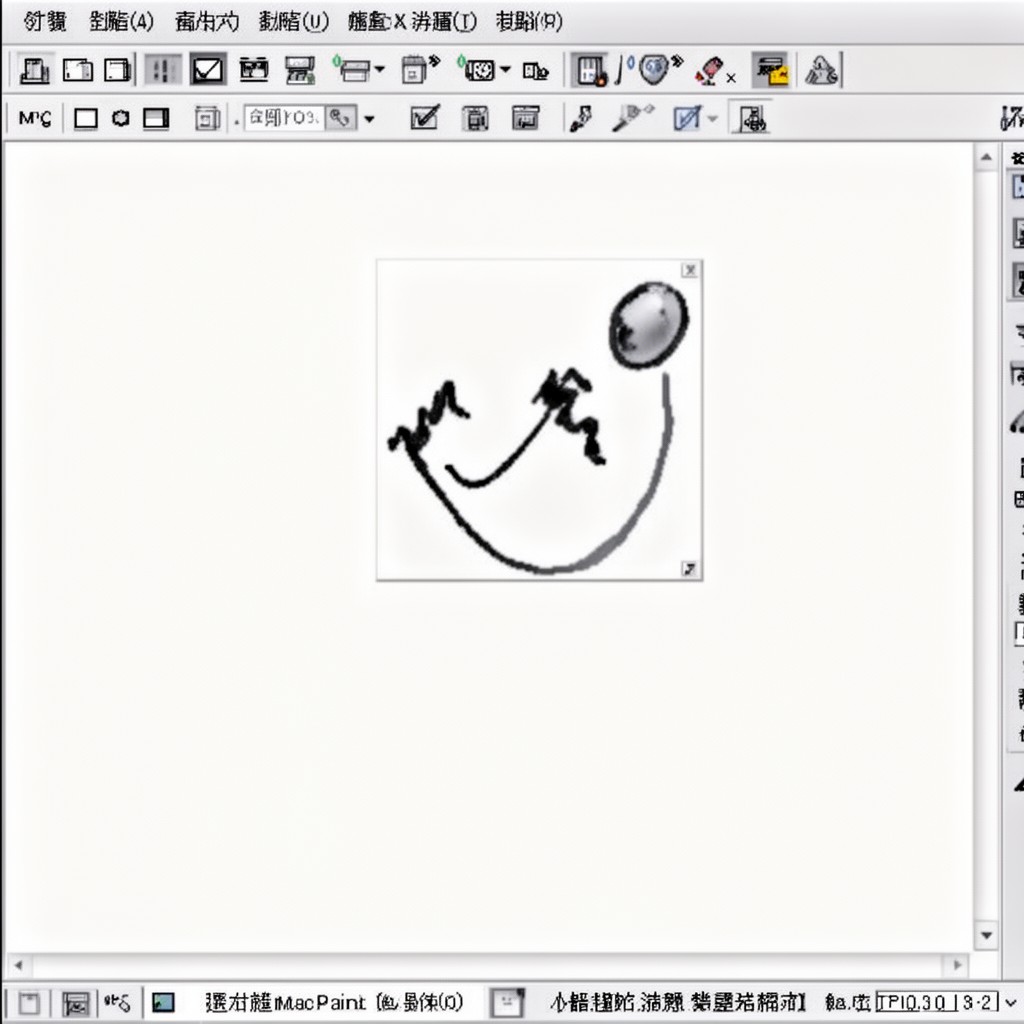Click into the second toolbar text field
Image resolution: width=1024 pixels, height=1024 pixels.
(x=283, y=118)
